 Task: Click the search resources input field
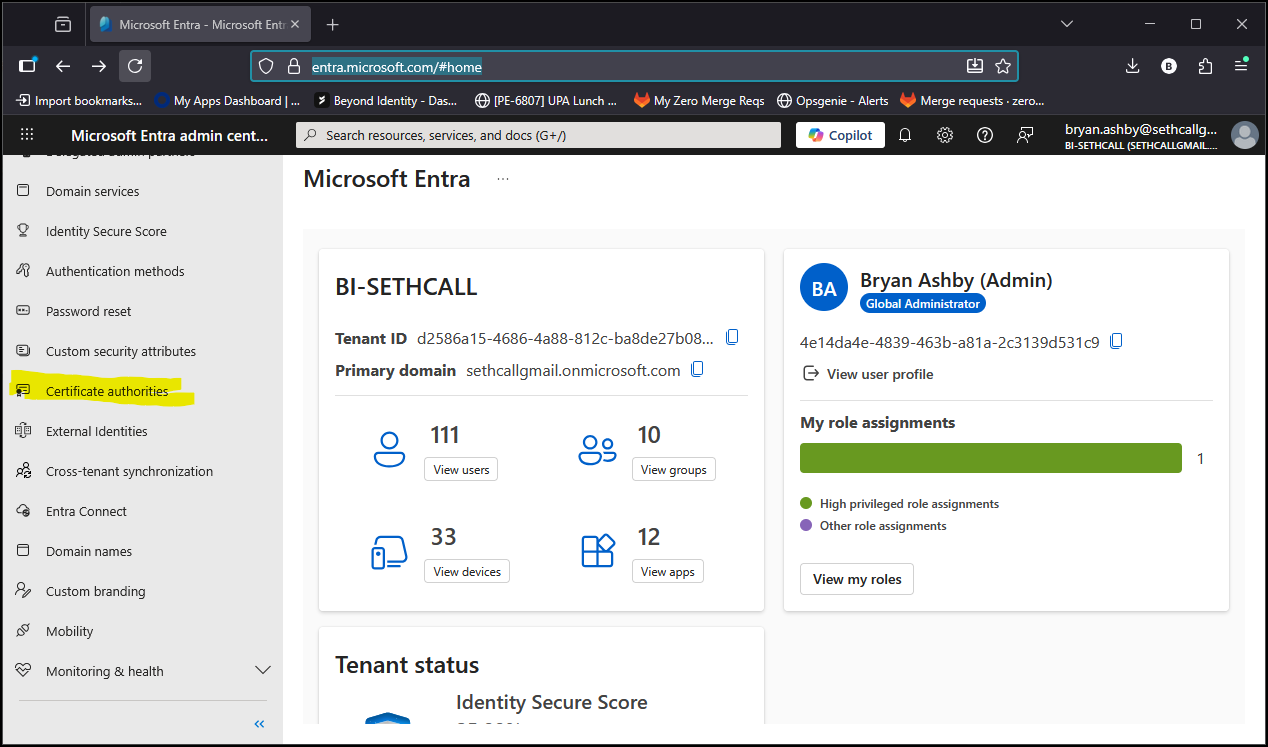(x=538, y=135)
